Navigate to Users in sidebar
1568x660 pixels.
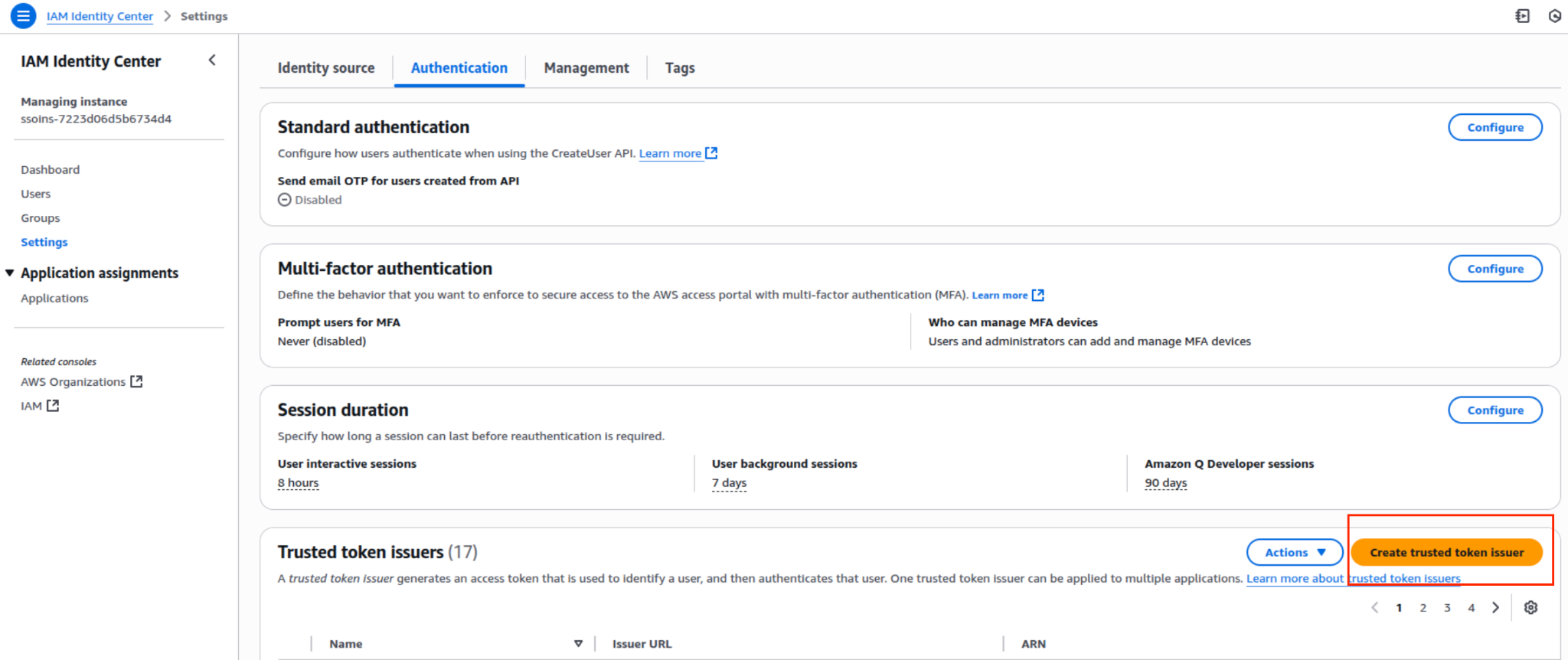tap(36, 194)
